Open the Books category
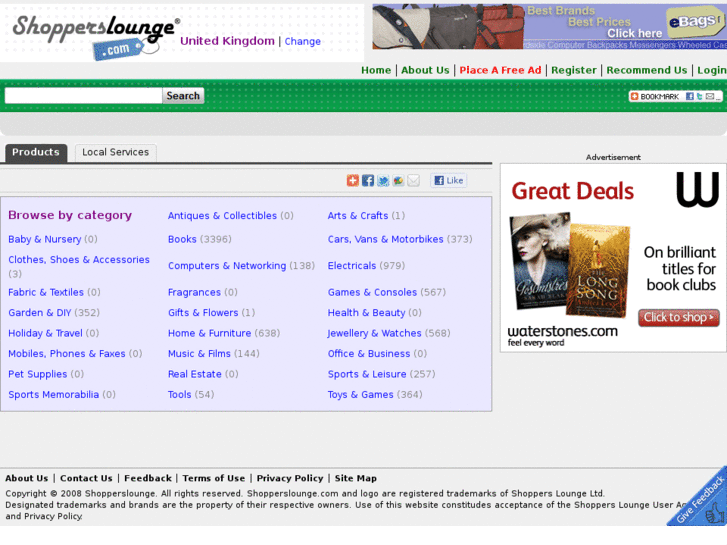 click(x=182, y=239)
